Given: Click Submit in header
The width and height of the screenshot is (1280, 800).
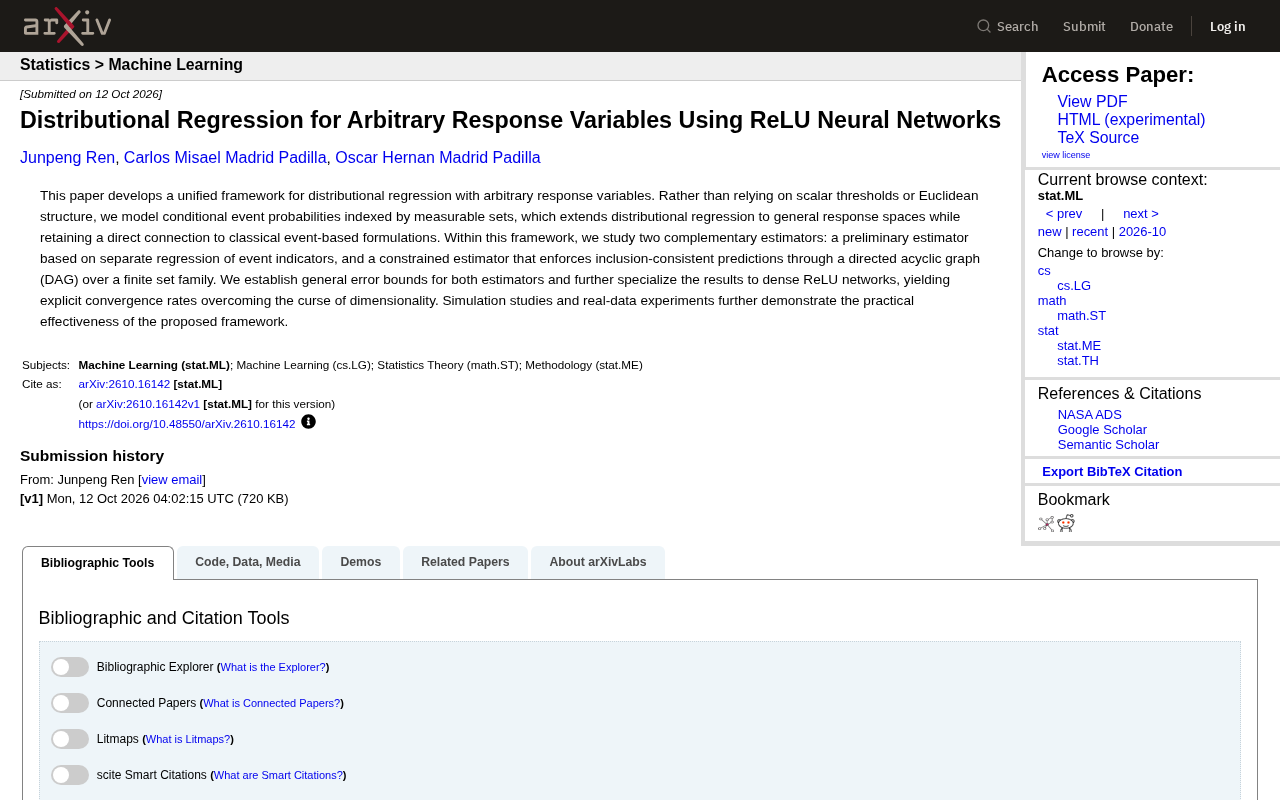Looking at the screenshot, I should pos(1084,26).
